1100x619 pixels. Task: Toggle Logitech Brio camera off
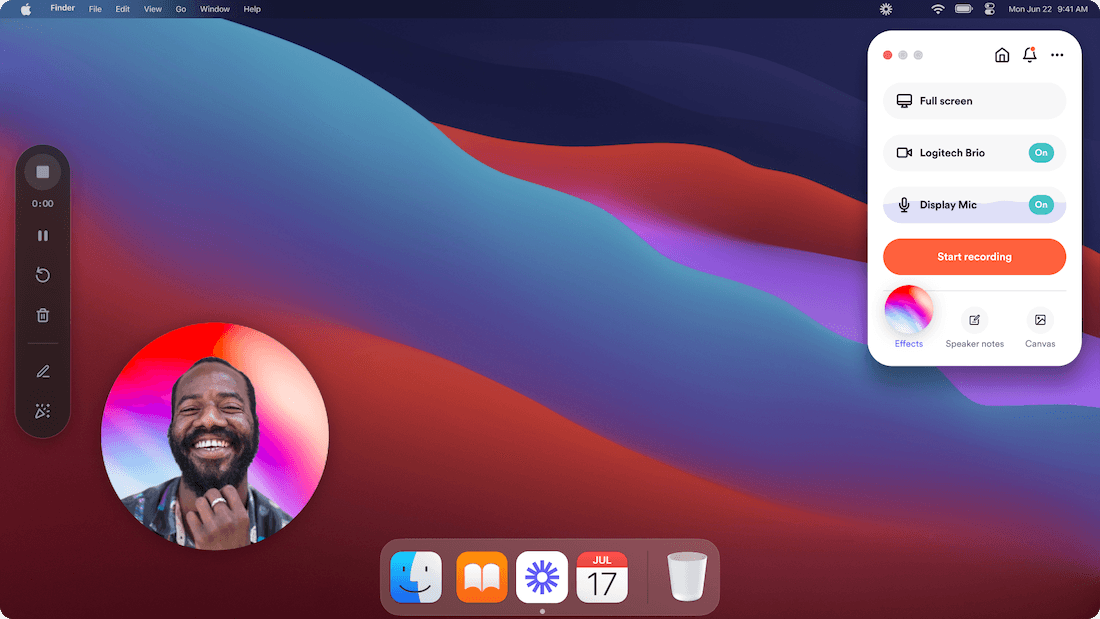(1041, 153)
